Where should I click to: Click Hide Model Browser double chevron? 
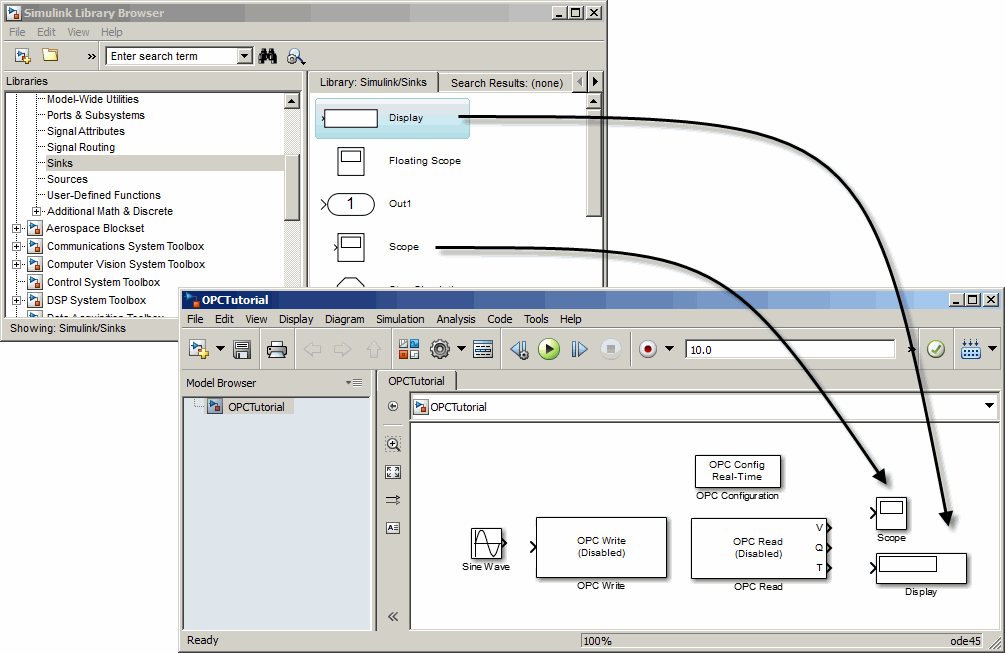point(393,616)
